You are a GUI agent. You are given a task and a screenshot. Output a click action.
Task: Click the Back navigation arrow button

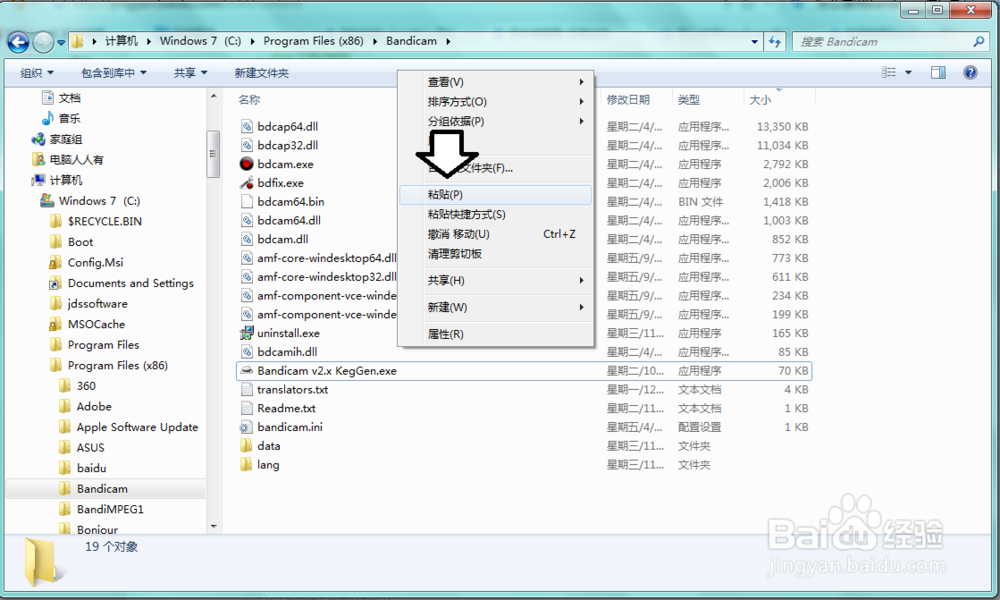[18, 42]
